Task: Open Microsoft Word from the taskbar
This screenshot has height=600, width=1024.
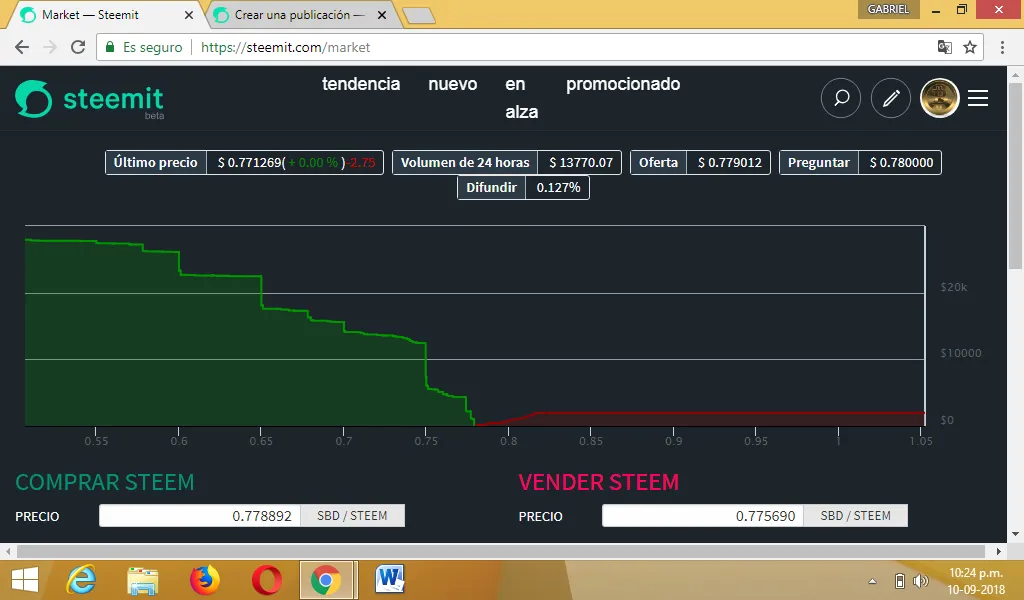Action: click(x=390, y=580)
